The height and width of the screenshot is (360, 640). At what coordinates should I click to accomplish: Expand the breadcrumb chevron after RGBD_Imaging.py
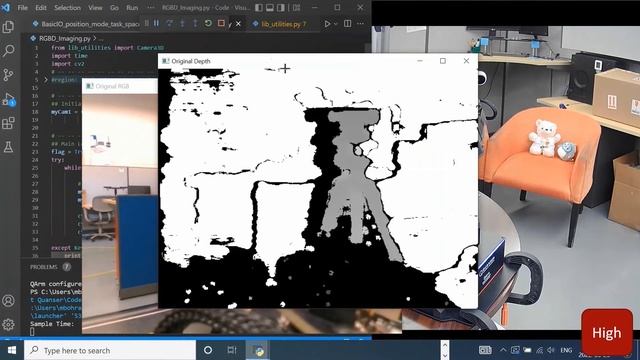[x=95, y=38]
